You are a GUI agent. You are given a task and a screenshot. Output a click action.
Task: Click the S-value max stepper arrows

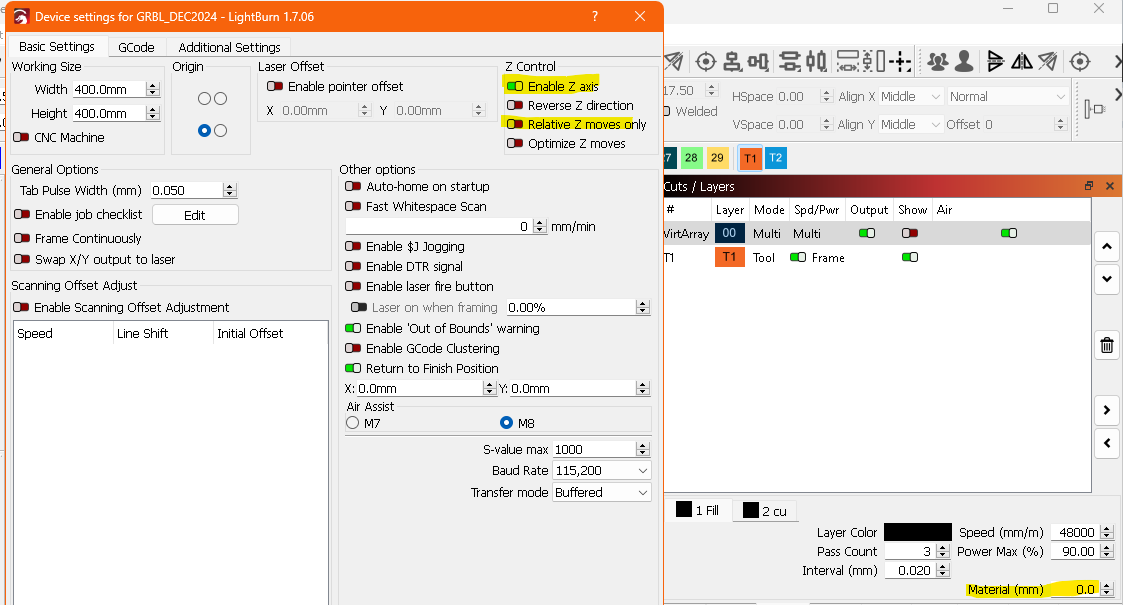coord(642,450)
